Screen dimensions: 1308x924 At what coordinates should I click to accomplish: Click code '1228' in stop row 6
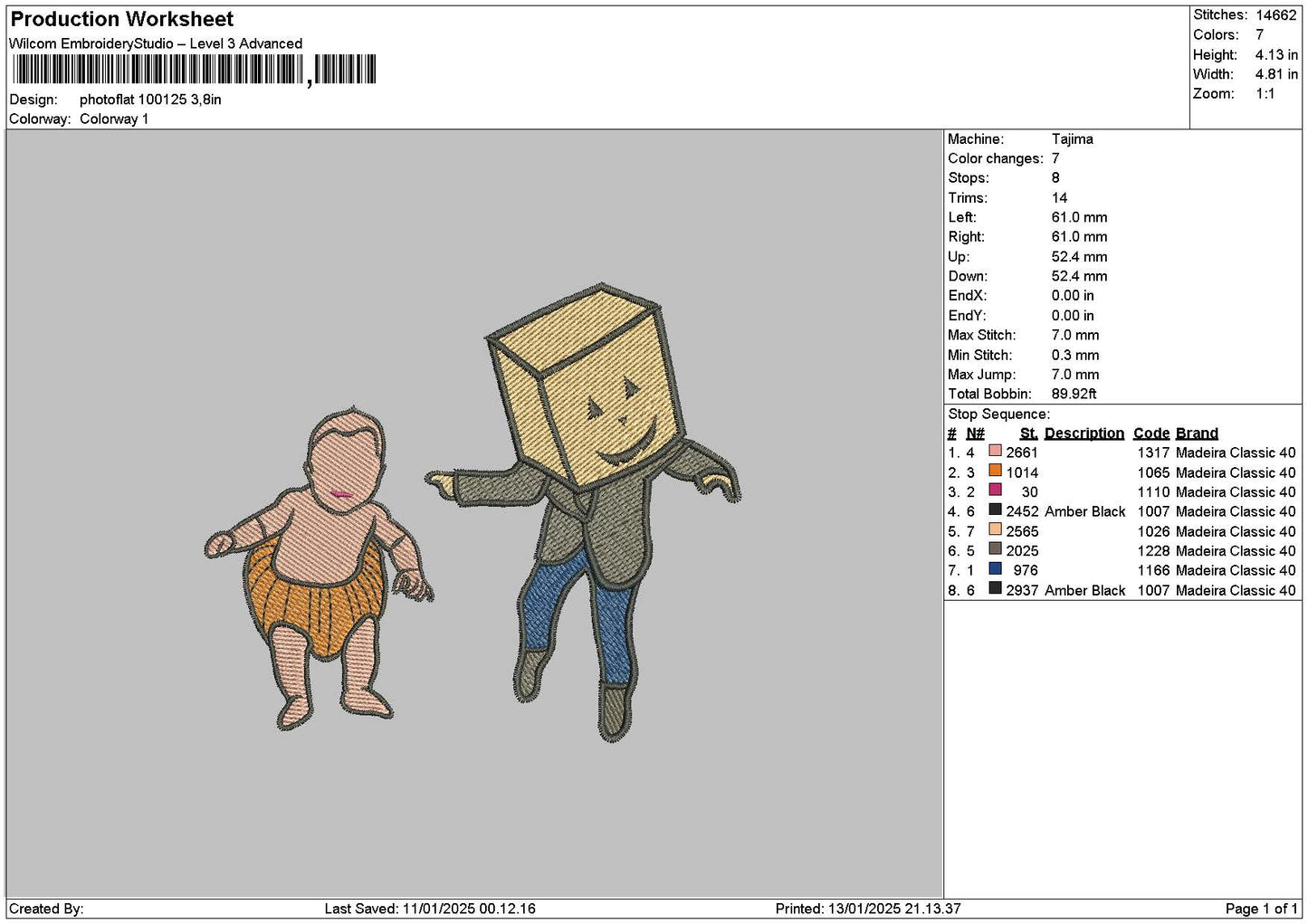pyautogui.click(x=1153, y=551)
